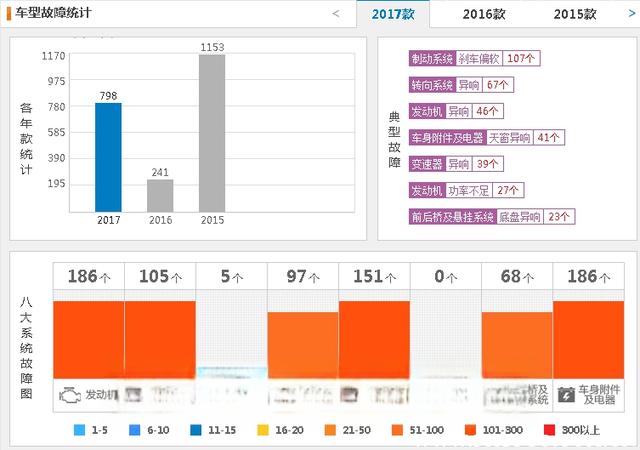Click the 6-10 legend color swatch
This screenshot has height=450, width=640.
coord(134,430)
